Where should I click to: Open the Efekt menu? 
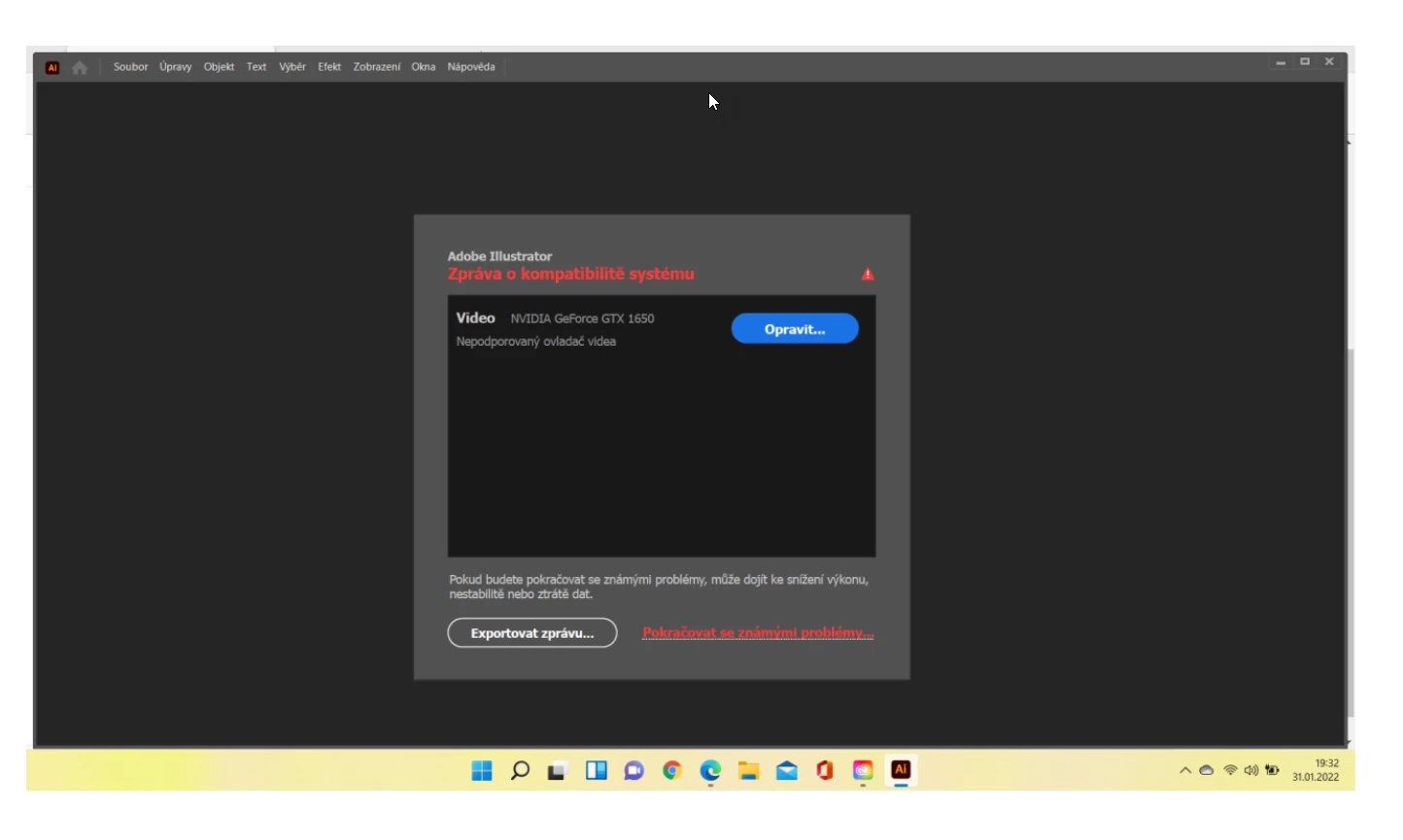(x=329, y=67)
